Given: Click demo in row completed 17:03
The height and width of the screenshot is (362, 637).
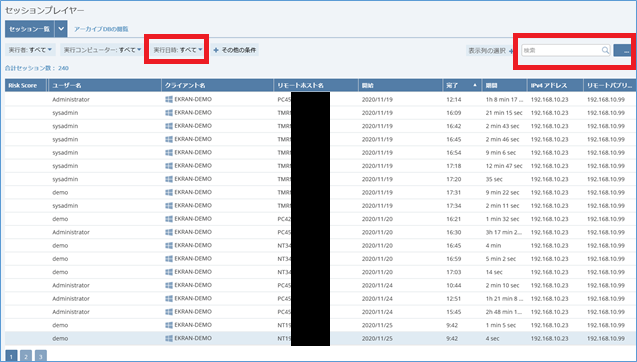Looking at the screenshot, I should click(x=60, y=272).
